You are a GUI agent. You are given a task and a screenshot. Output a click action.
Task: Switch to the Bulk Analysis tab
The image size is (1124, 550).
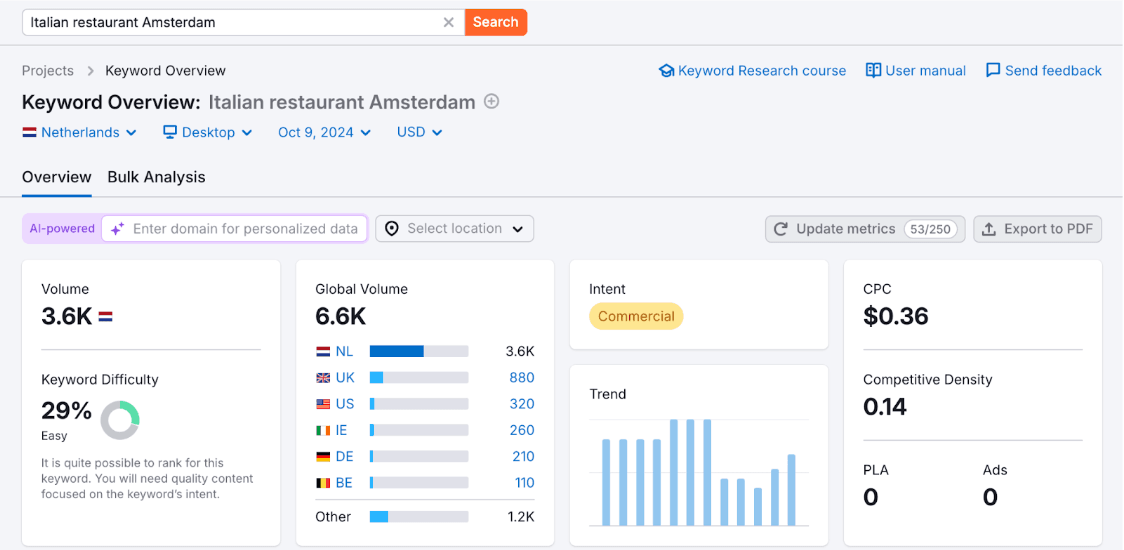156,177
